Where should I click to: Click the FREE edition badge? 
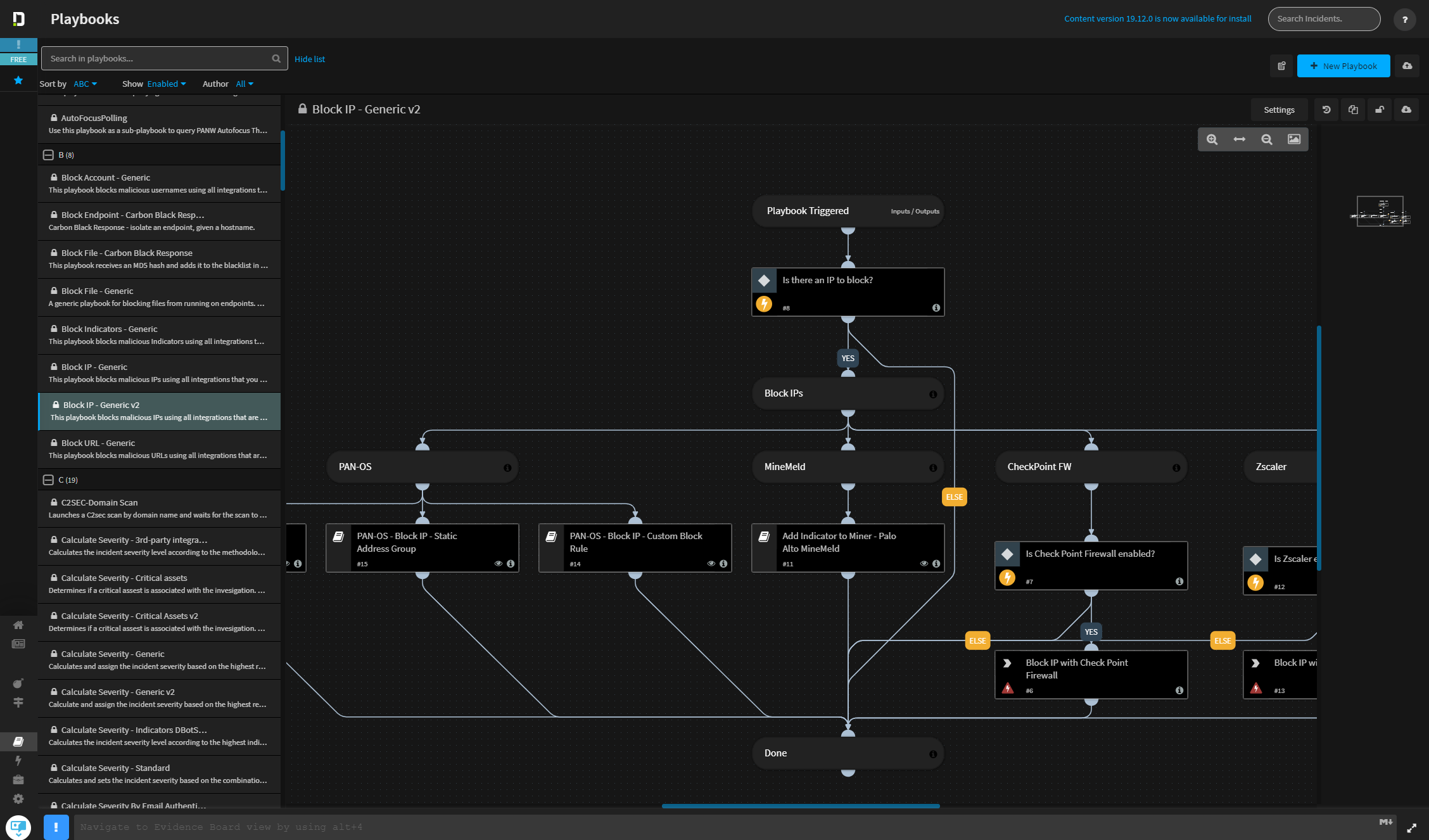[x=18, y=59]
